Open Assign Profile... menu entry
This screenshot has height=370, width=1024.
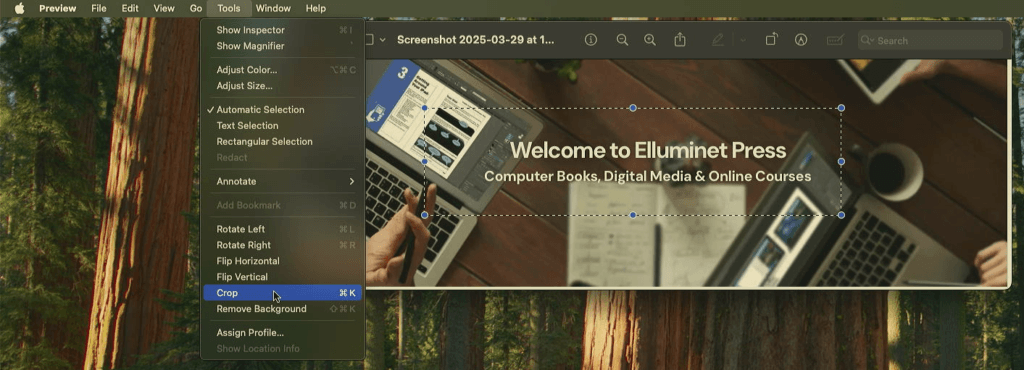[282, 333]
